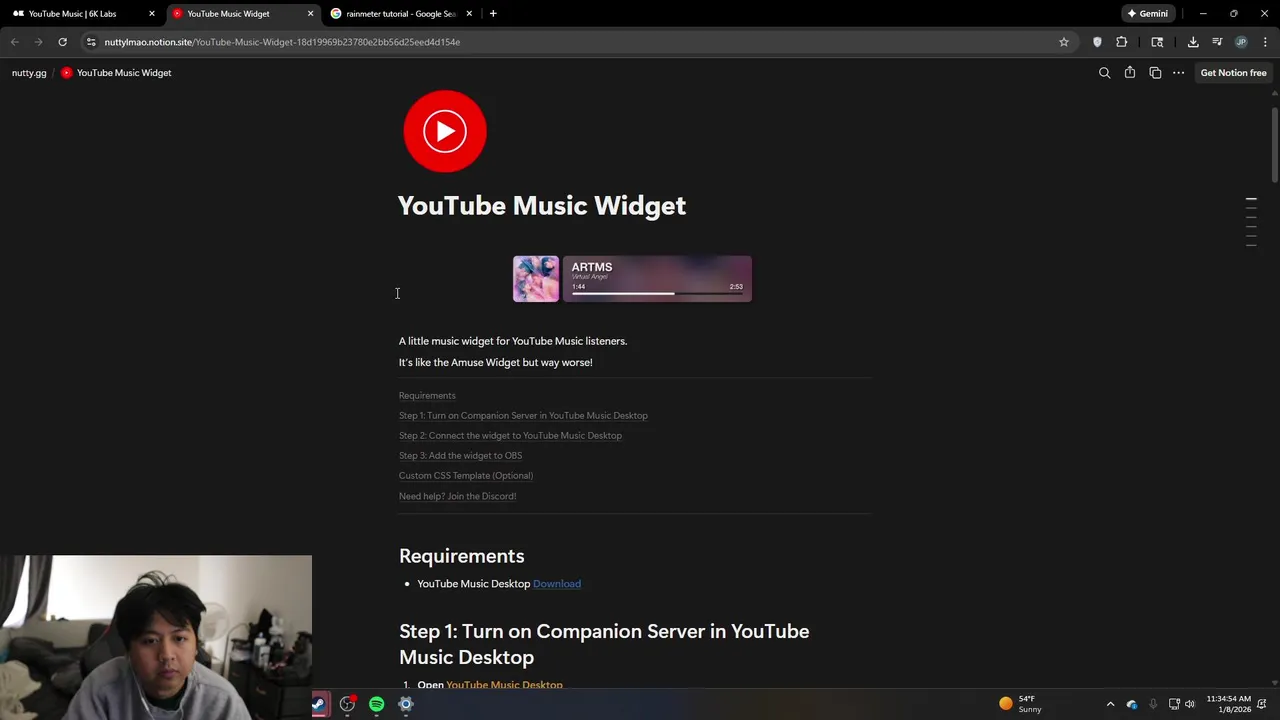The height and width of the screenshot is (720, 1280).
Task: Open the media controls icon
Action: tap(1217, 42)
